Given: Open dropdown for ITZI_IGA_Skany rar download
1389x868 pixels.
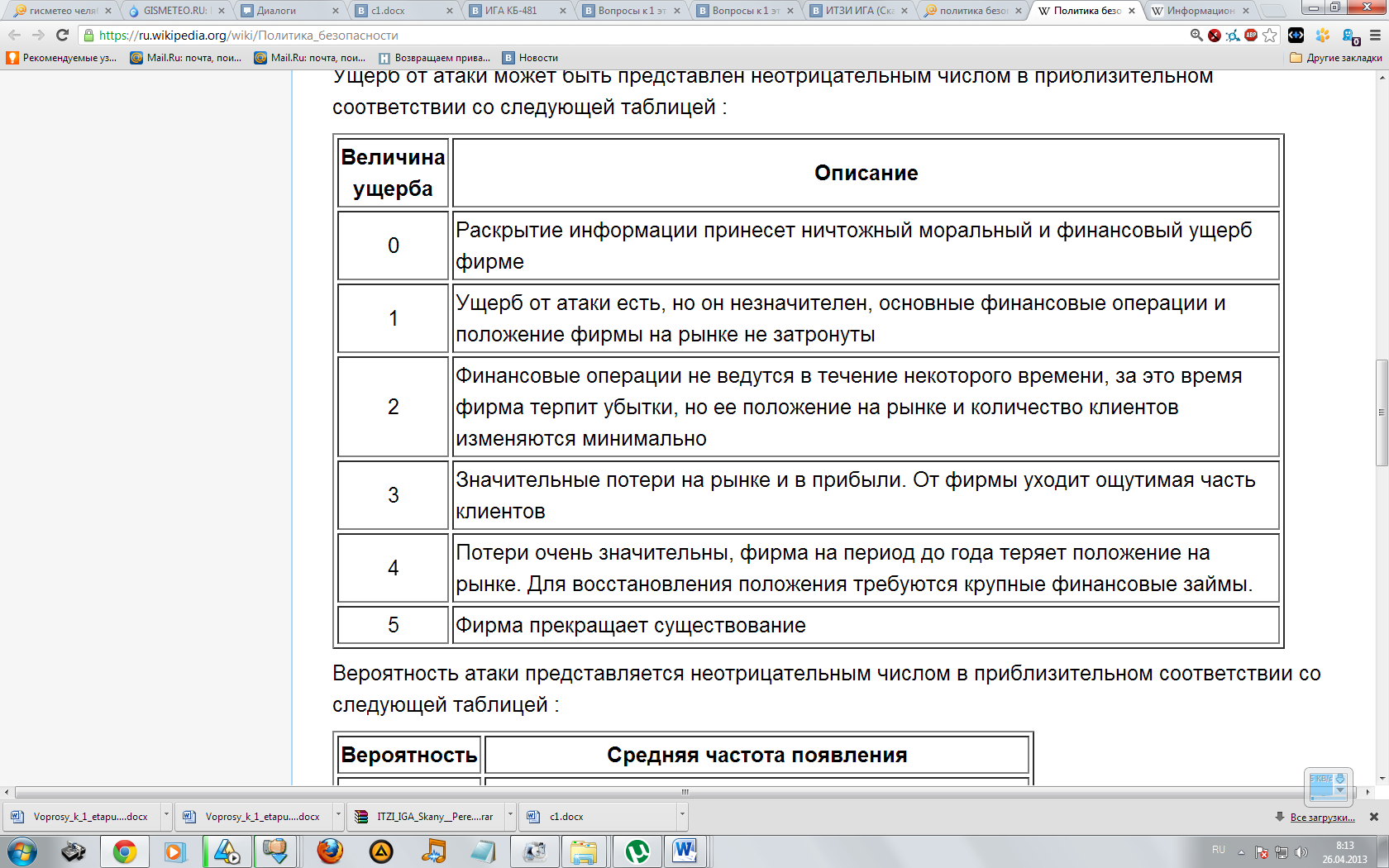Looking at the screenshot, I should [x=510, y=816].
